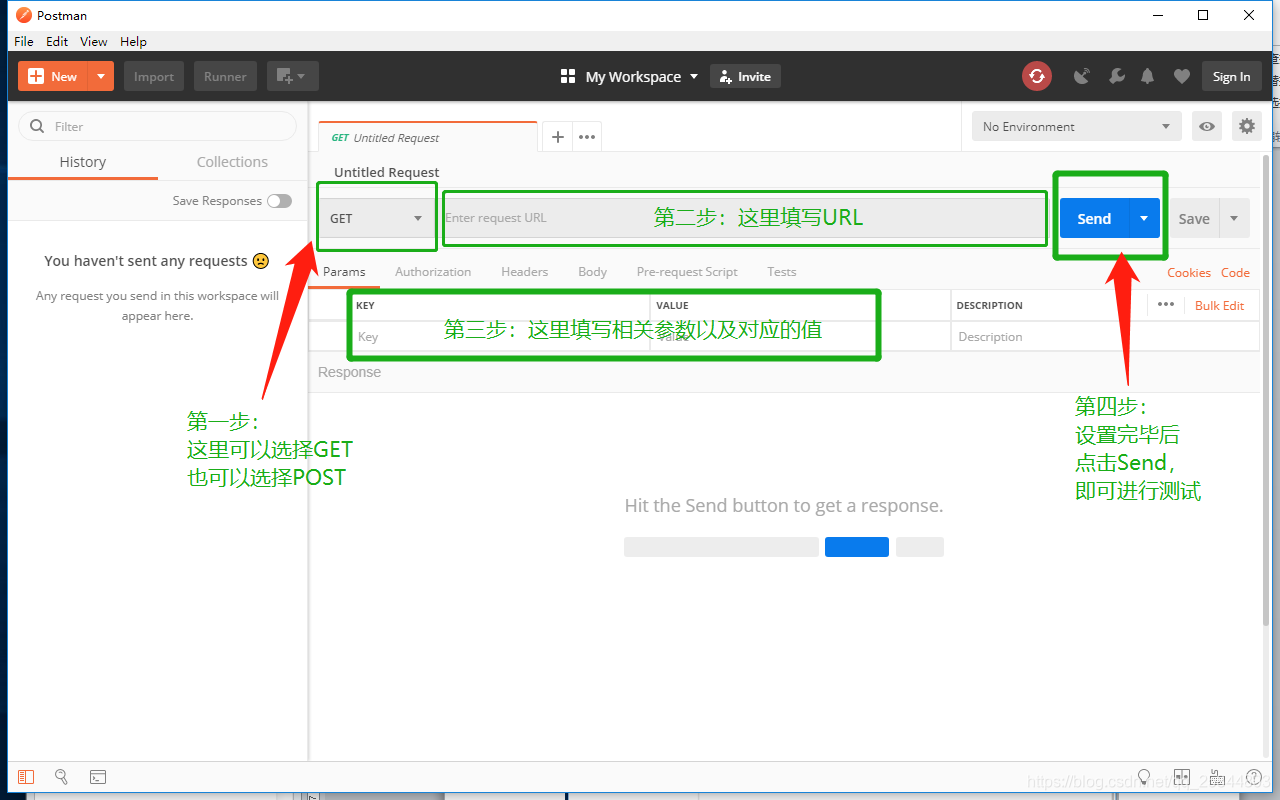The height and width of the screenshot is (800, 1280).
Task: Click the Description parameter field
Action: click(x=1105, y=336)
